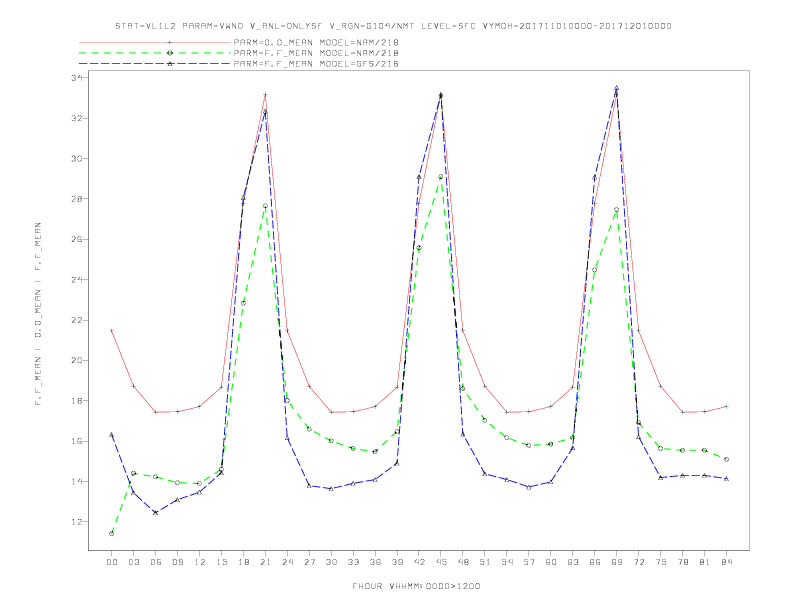Click blue triangle data point at hour 00
Viewport: 792px width, 612px height.
[x=112, y=435]
